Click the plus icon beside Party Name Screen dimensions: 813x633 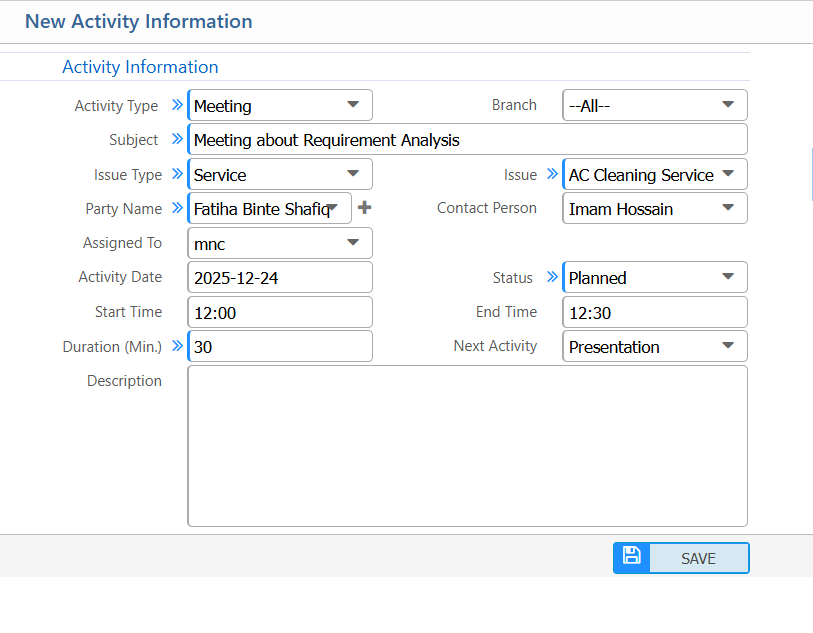[364, 208]
